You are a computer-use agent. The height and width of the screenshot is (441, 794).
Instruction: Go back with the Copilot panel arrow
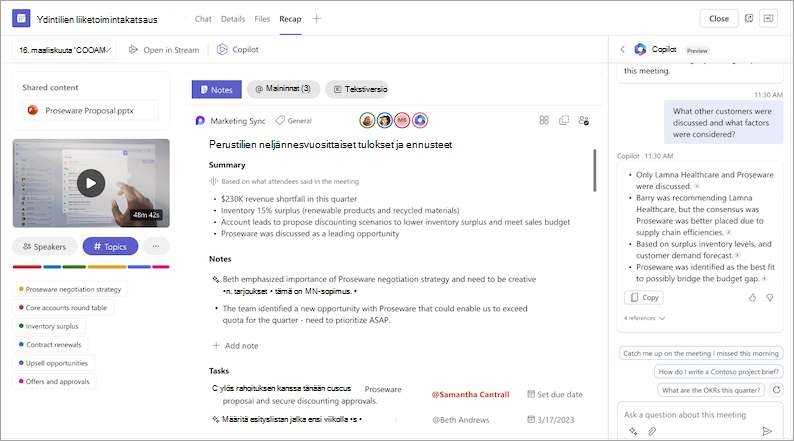point(623,50)
